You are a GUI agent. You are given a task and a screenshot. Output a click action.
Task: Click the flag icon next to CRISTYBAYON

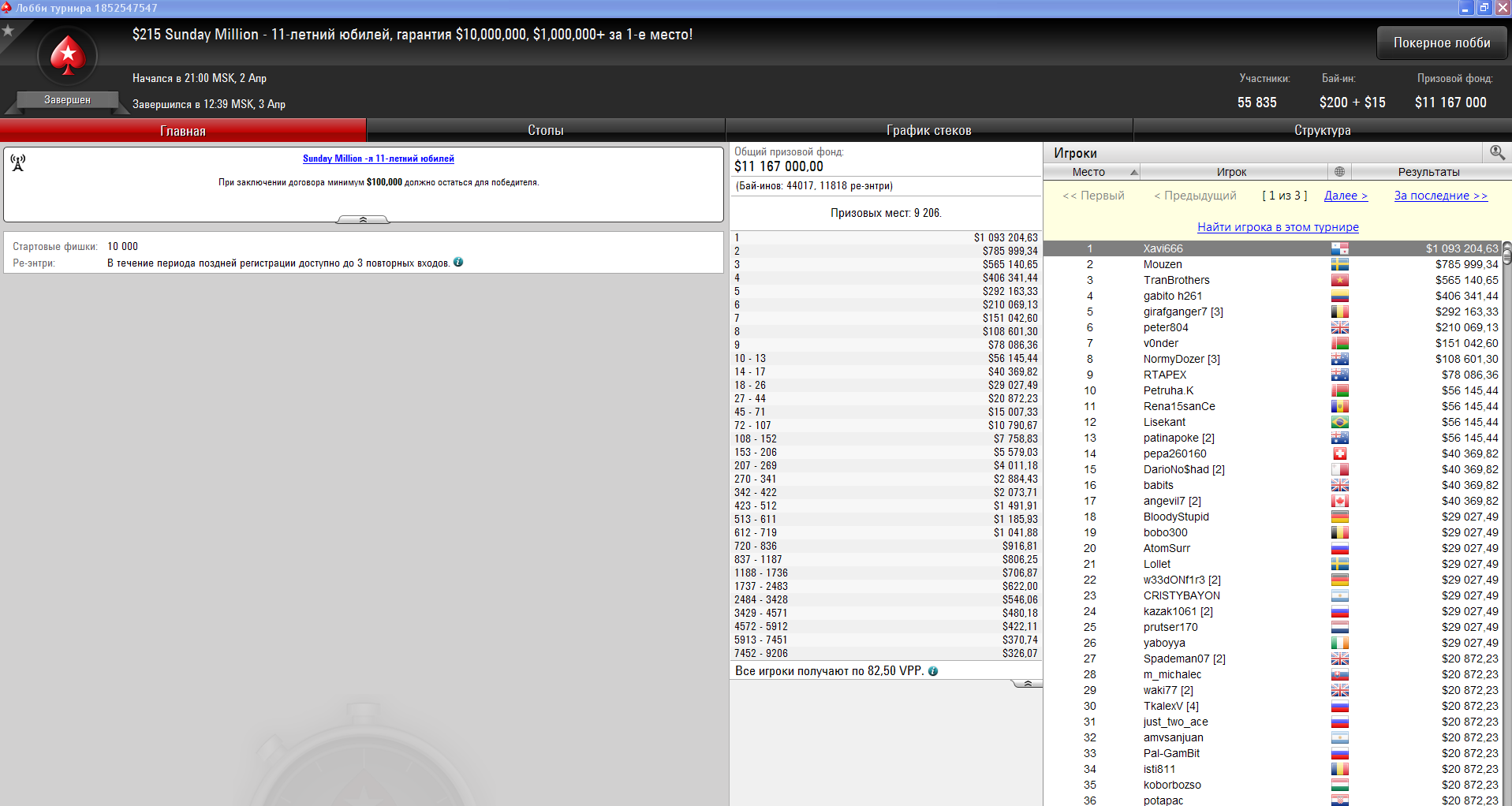(x=1339, y=595)
